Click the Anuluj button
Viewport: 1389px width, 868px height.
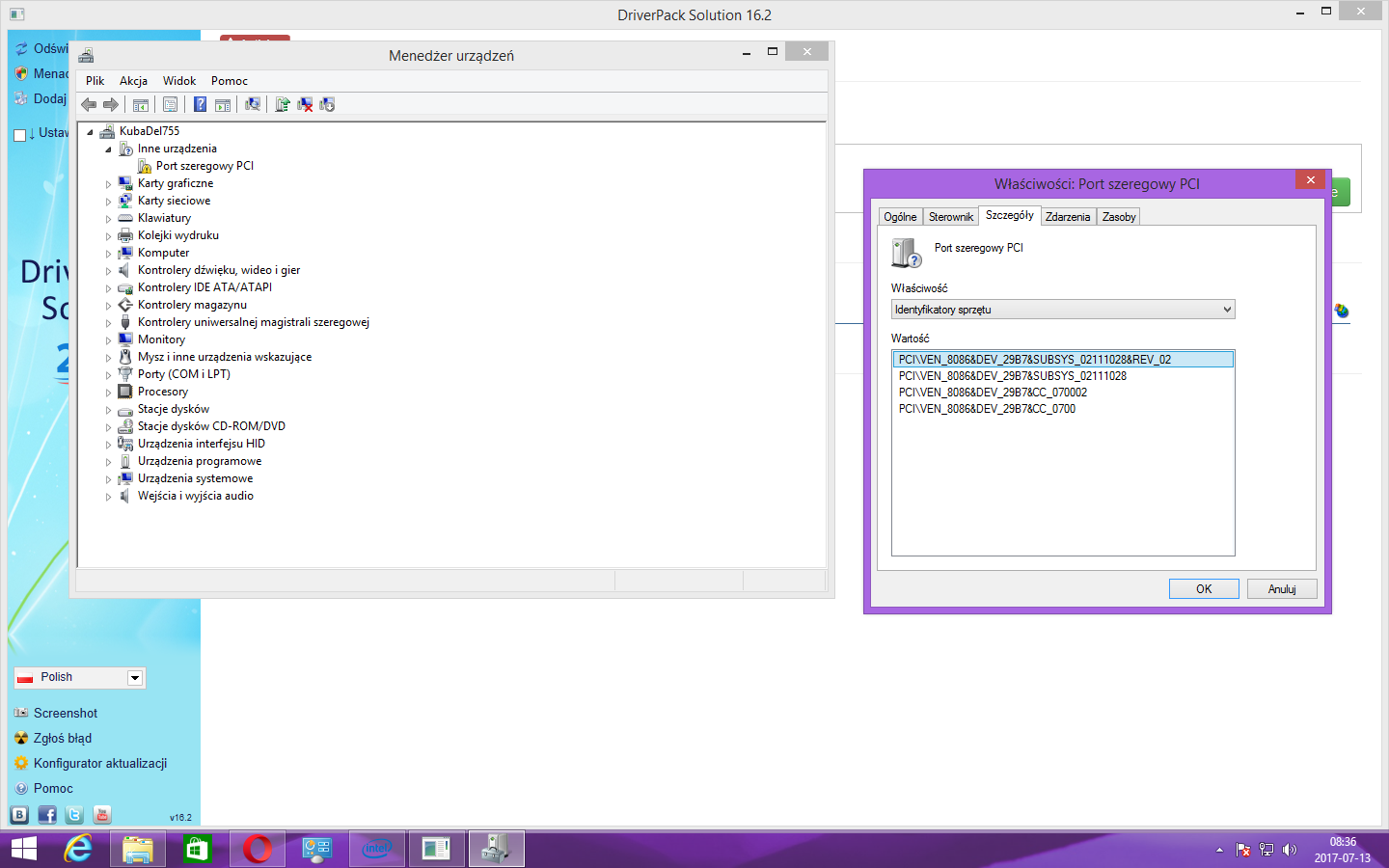tap(1282, 589)
